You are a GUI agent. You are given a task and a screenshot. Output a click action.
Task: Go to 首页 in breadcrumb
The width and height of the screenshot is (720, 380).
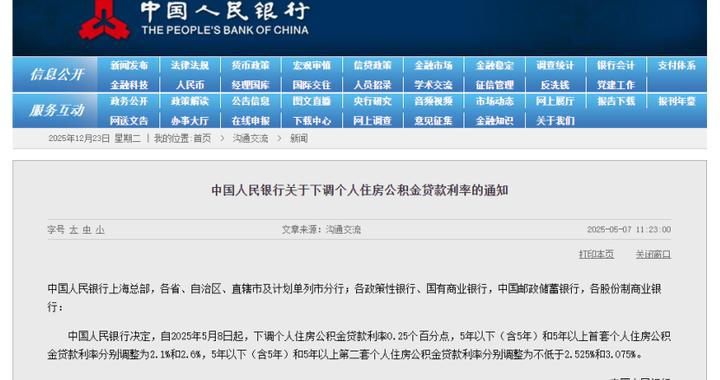tap(202, 138)
